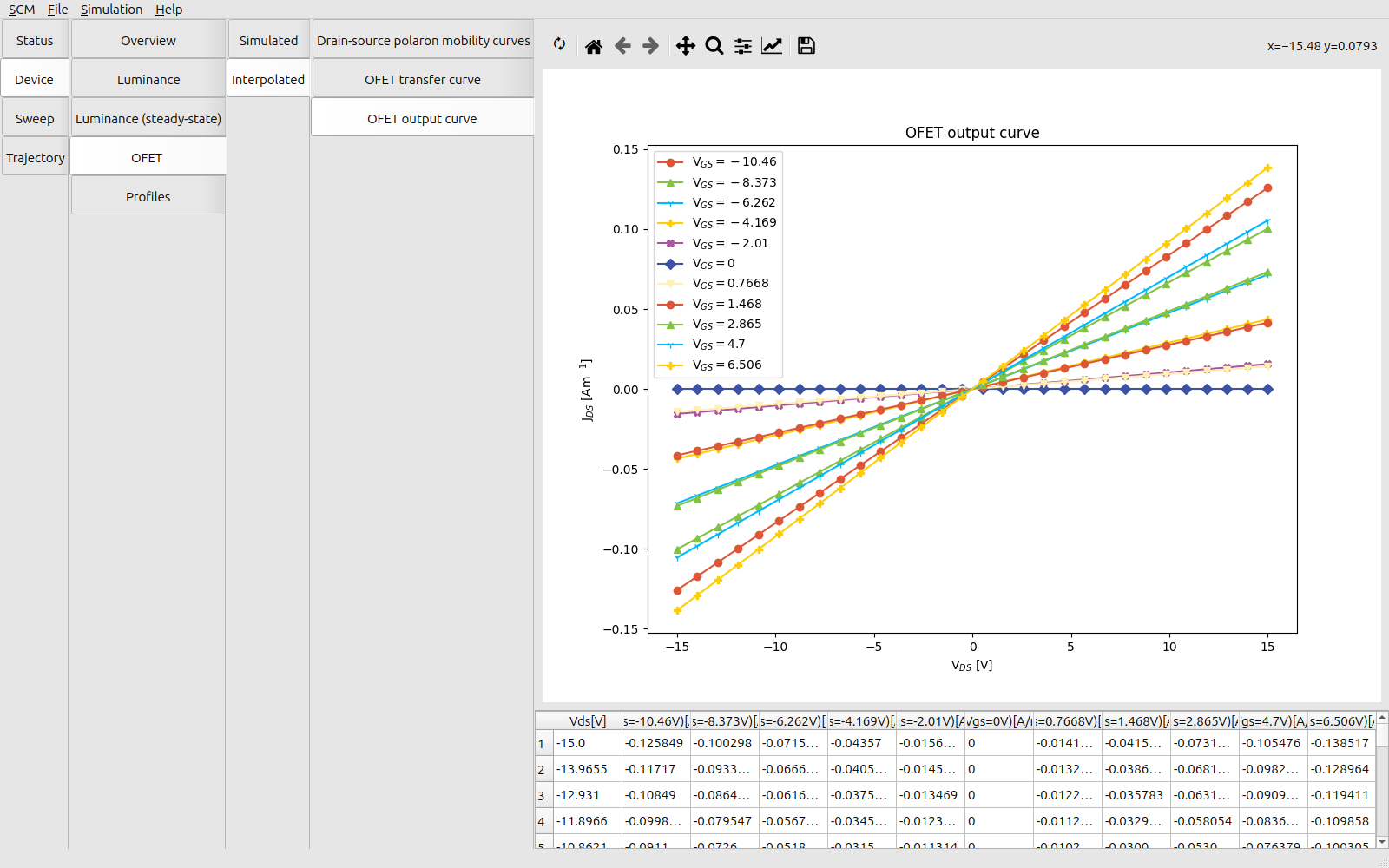Image resolution: width=1389 pixels, height=868 pixels.
Task: Open the SCM menu
Action: pyautogui.click(x=22, y=10)
